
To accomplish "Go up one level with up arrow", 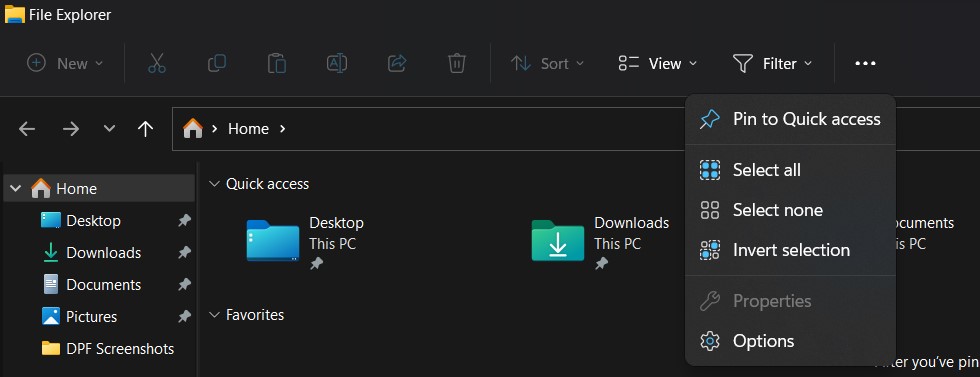I will (145, 129).
